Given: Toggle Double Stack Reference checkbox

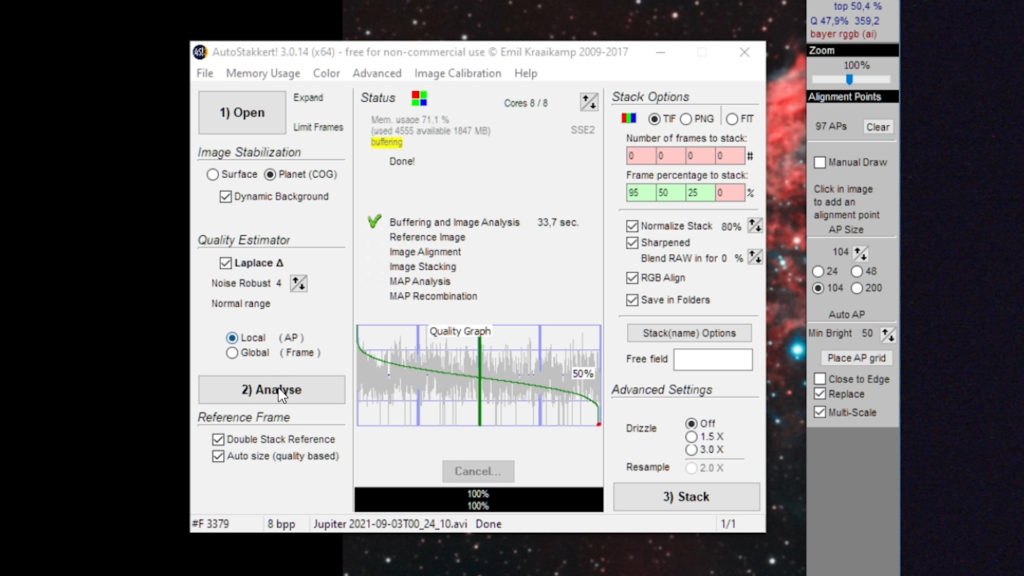Looking at the screenshot, I should pos(218,440).
